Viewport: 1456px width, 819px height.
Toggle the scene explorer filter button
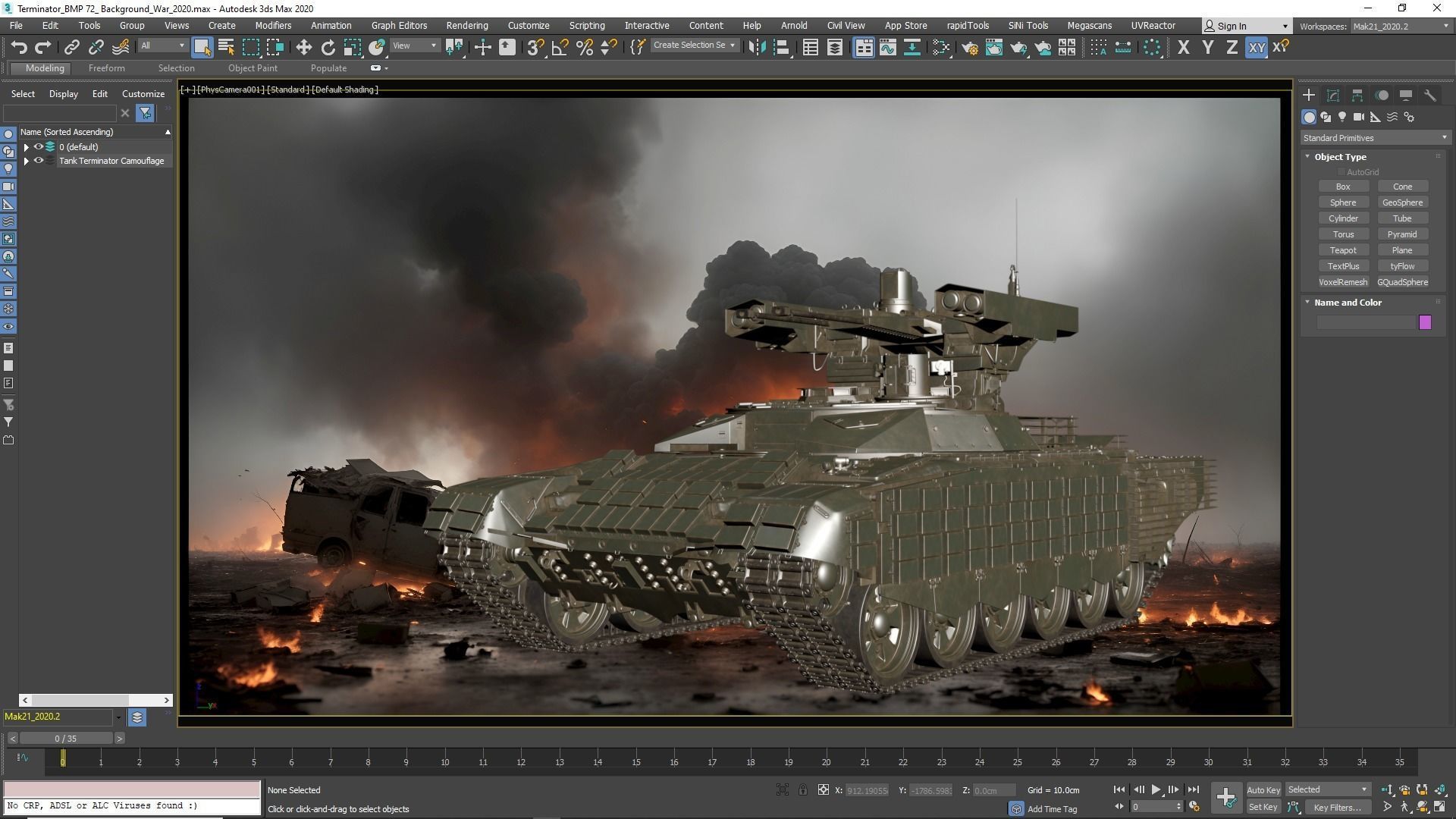pyautogui.click(x=145, y=113)
